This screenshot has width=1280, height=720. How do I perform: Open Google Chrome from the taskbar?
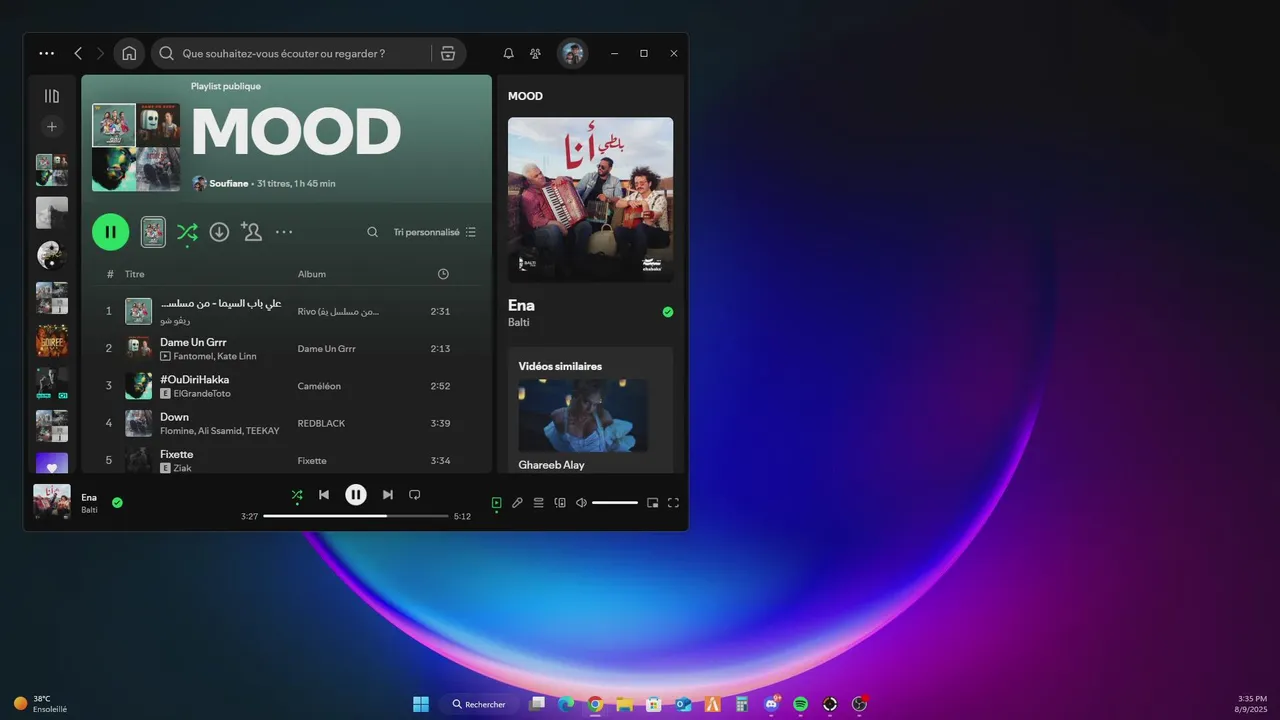(595, 704)
